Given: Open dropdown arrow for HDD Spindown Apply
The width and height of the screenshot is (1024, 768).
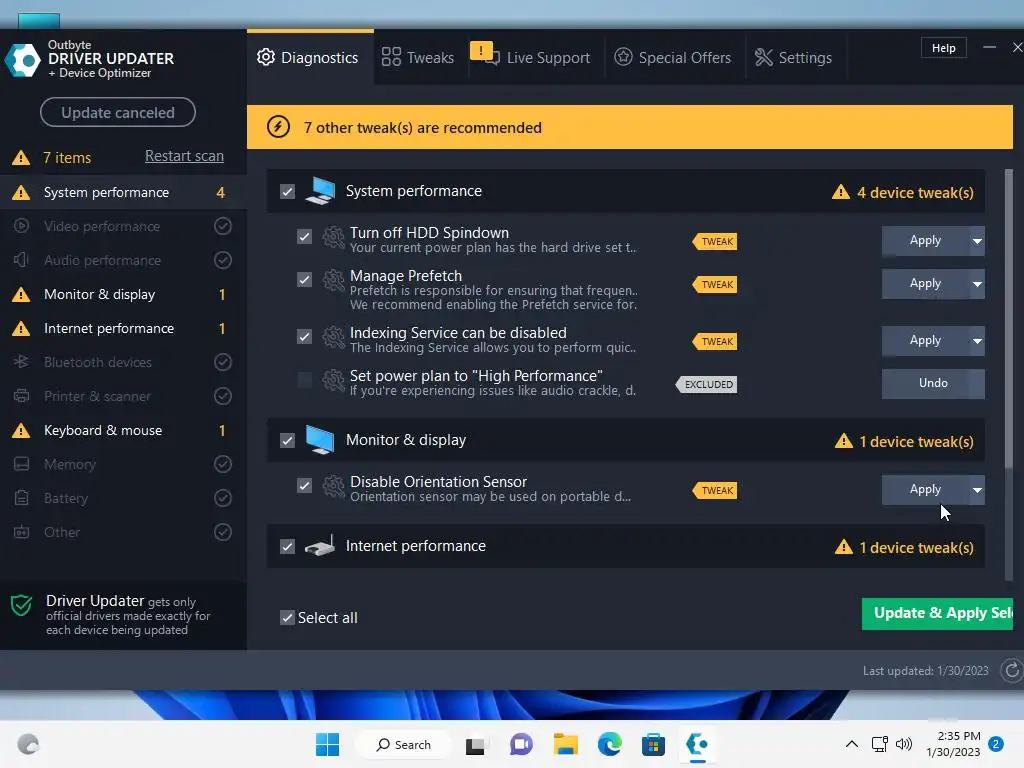Looking at the screenshot, I should coord(977,241).
